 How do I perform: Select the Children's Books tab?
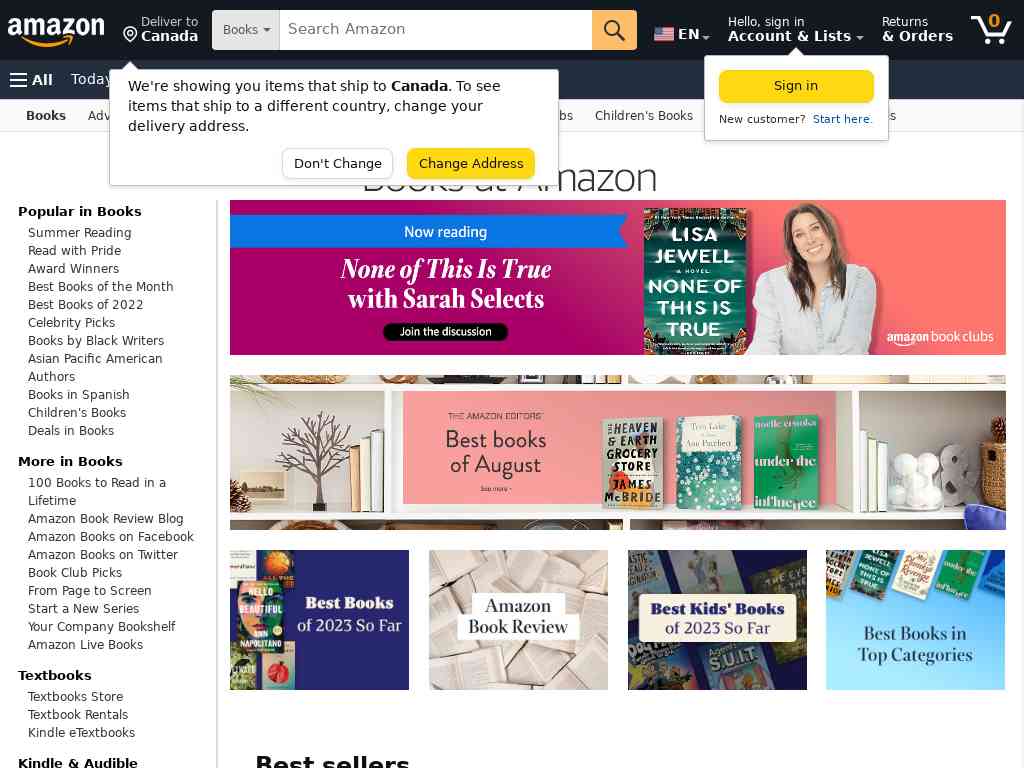coord(643,116)
